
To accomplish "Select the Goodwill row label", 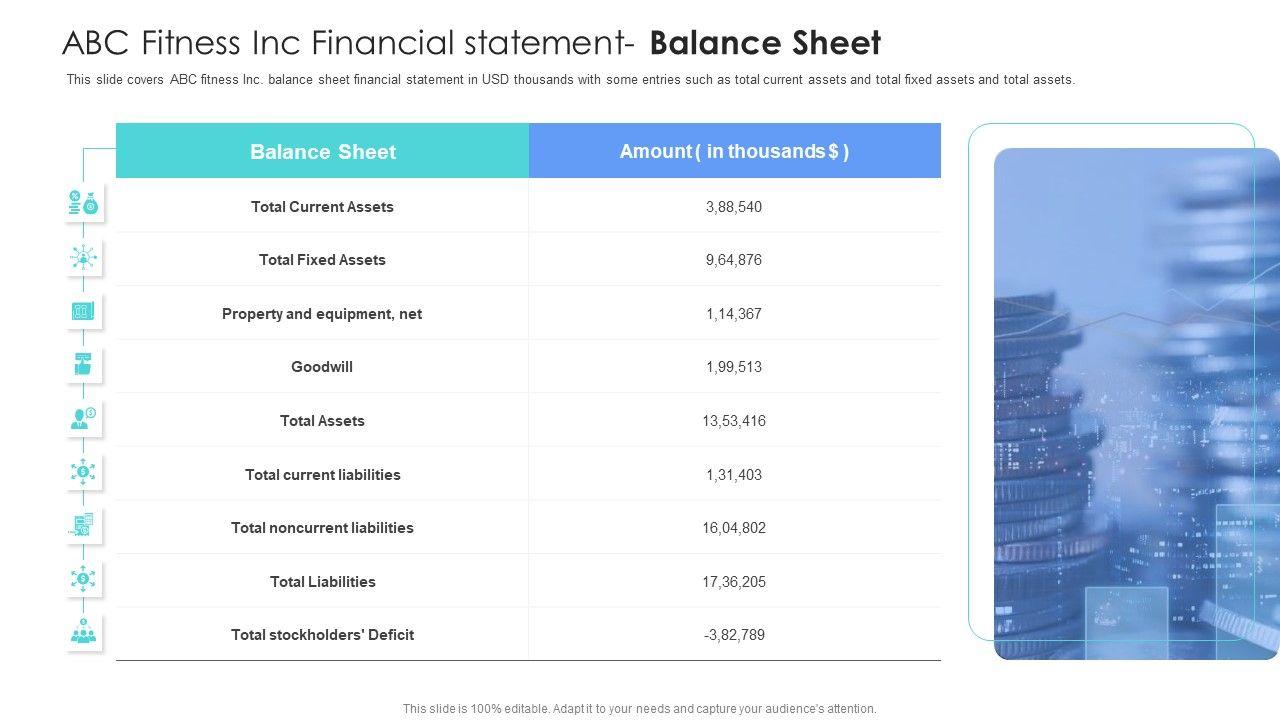I will click(322, 367).
